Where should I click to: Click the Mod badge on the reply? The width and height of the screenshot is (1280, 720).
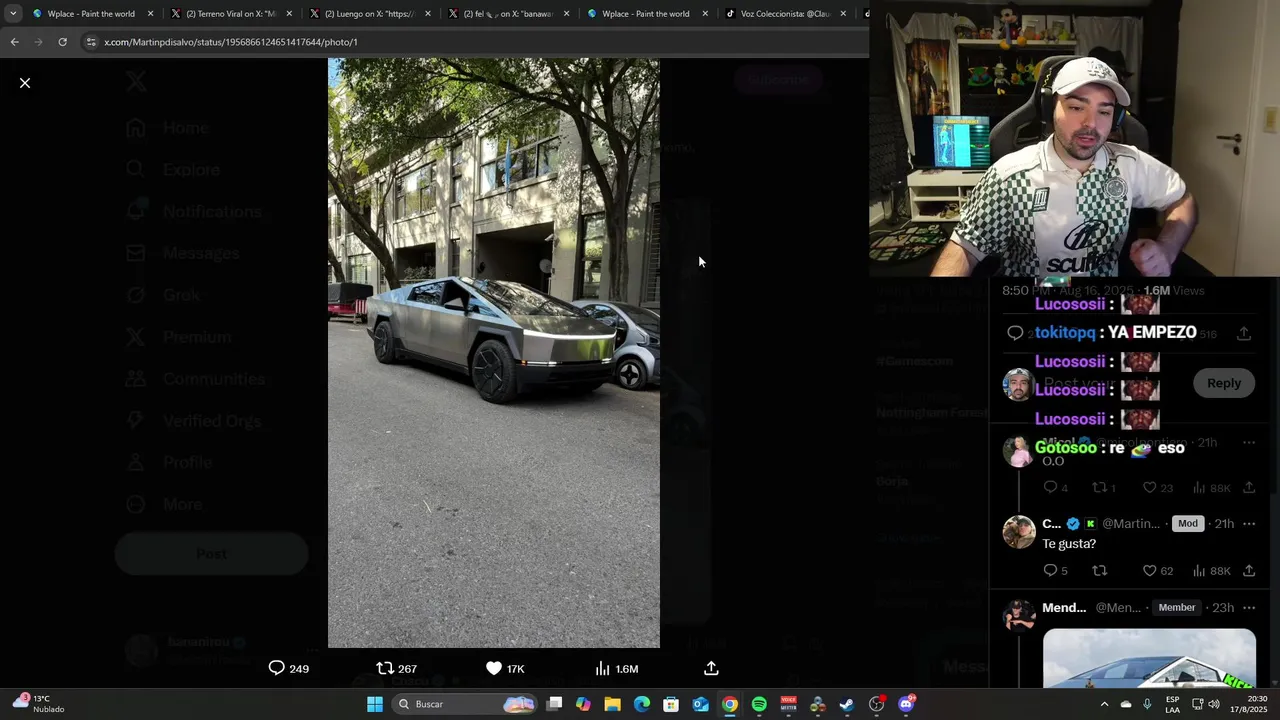tap(1187, 524)
